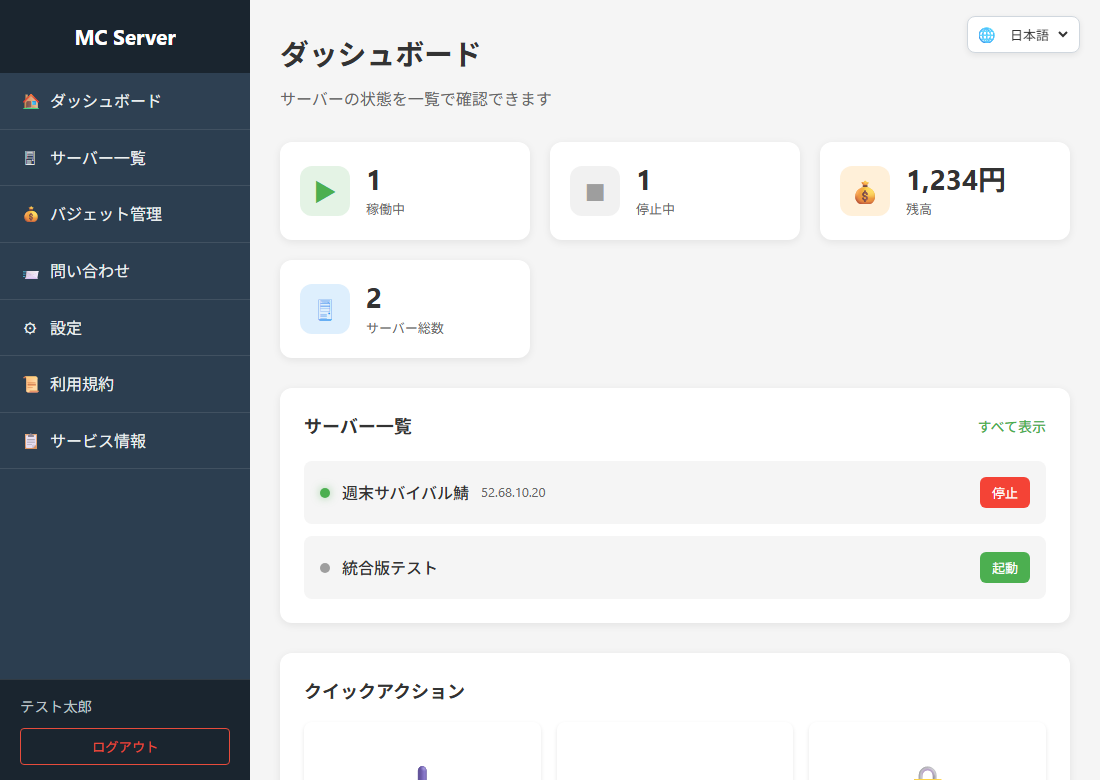Open the 日本語 language dropdown
Image resolution: width=1100 pixels, height=780 pixels.
point(1023,34)
